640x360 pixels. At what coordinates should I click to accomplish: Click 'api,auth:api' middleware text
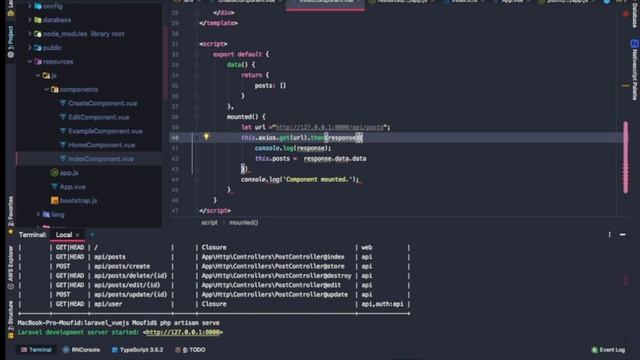pyautogui.click(x=382, y=304)
